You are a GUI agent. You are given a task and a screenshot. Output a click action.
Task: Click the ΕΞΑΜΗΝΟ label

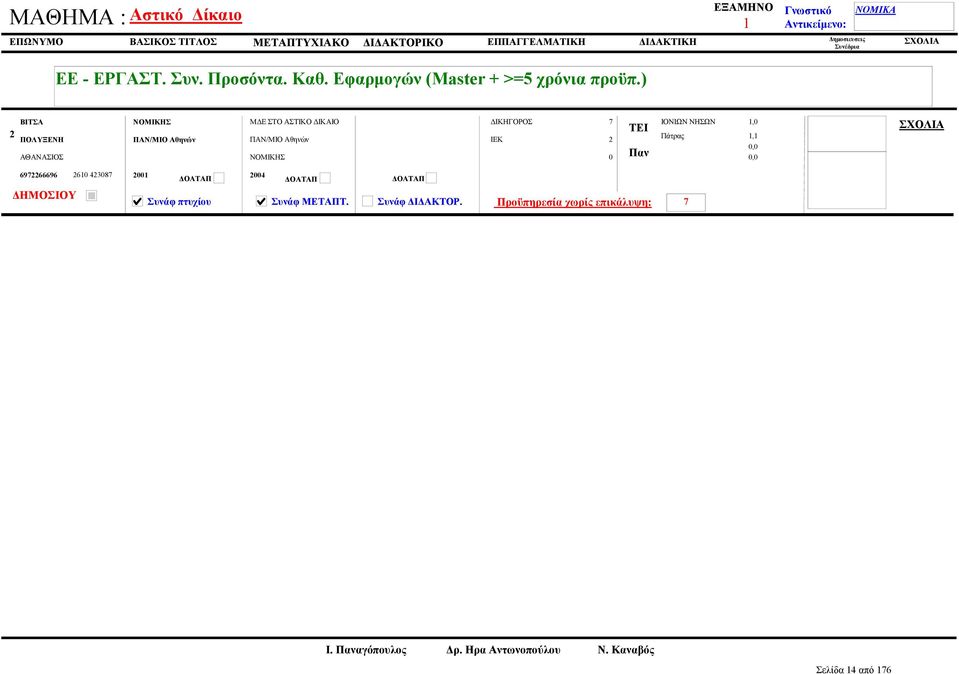coord(743,7)
